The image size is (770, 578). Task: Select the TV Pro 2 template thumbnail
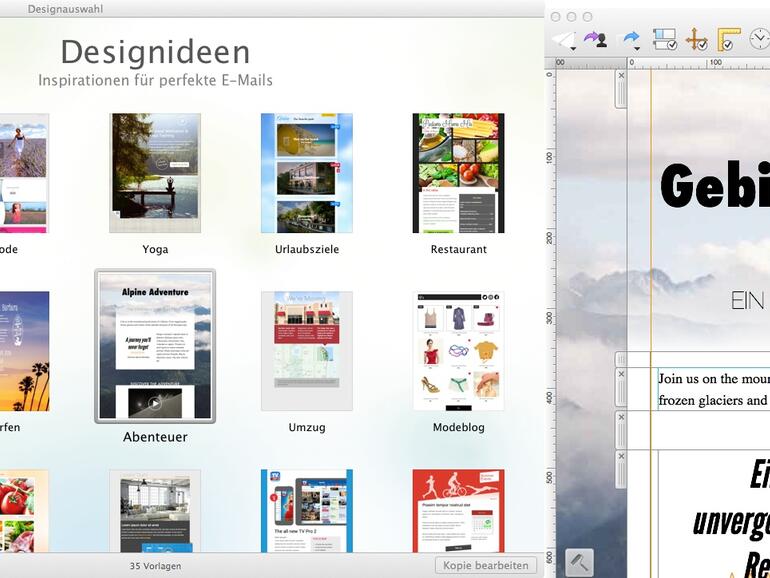coord(307,511)
